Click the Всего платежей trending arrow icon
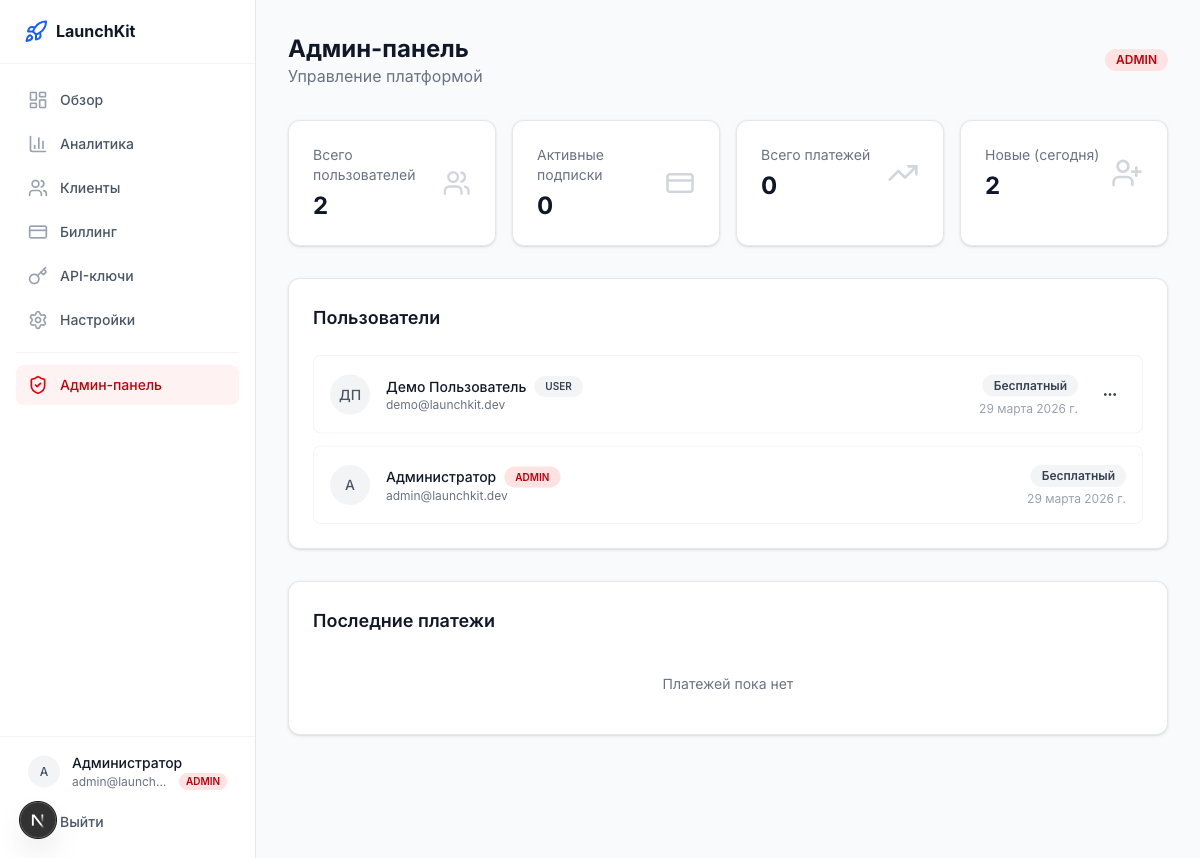 [903, 173]
